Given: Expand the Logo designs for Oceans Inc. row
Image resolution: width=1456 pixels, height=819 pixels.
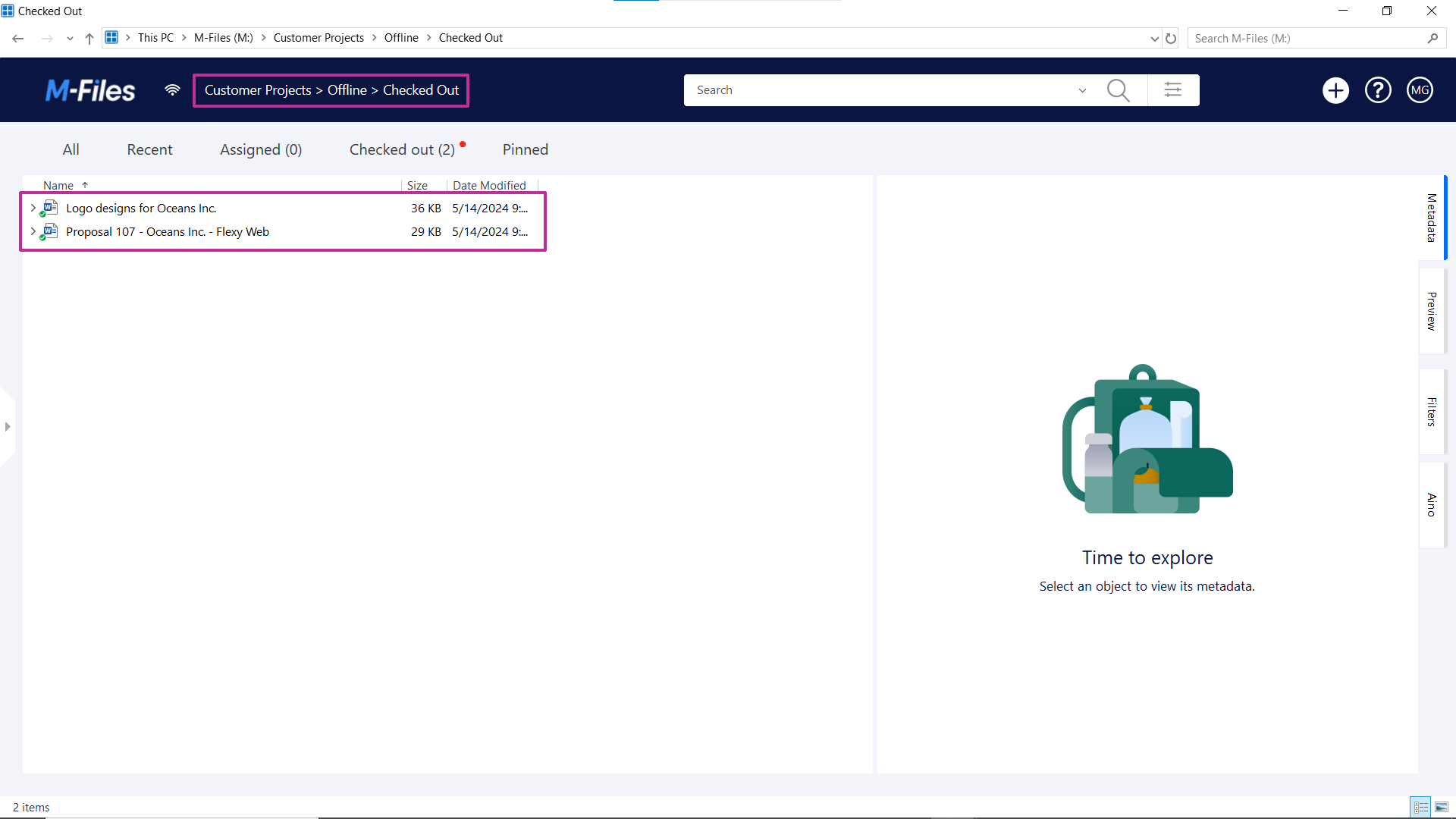Looking at the screenshot, I should tap(33, 208).
